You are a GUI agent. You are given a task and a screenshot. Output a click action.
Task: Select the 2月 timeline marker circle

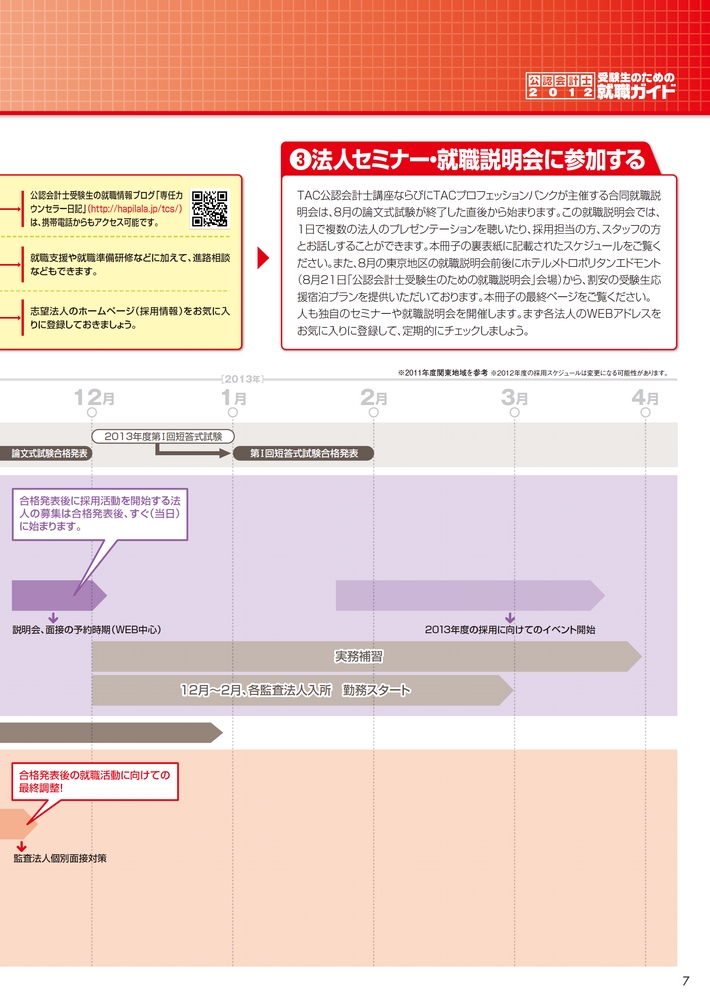(x=373, y=411)
